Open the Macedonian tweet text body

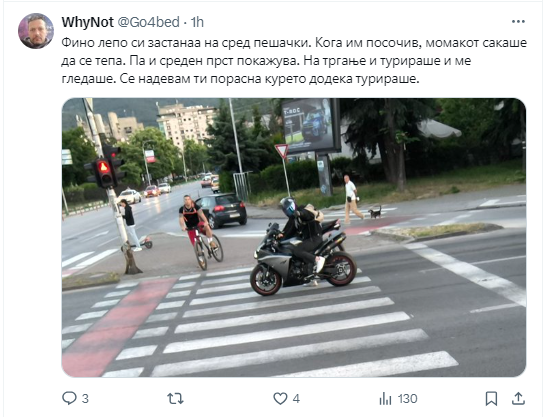[294, 61]
